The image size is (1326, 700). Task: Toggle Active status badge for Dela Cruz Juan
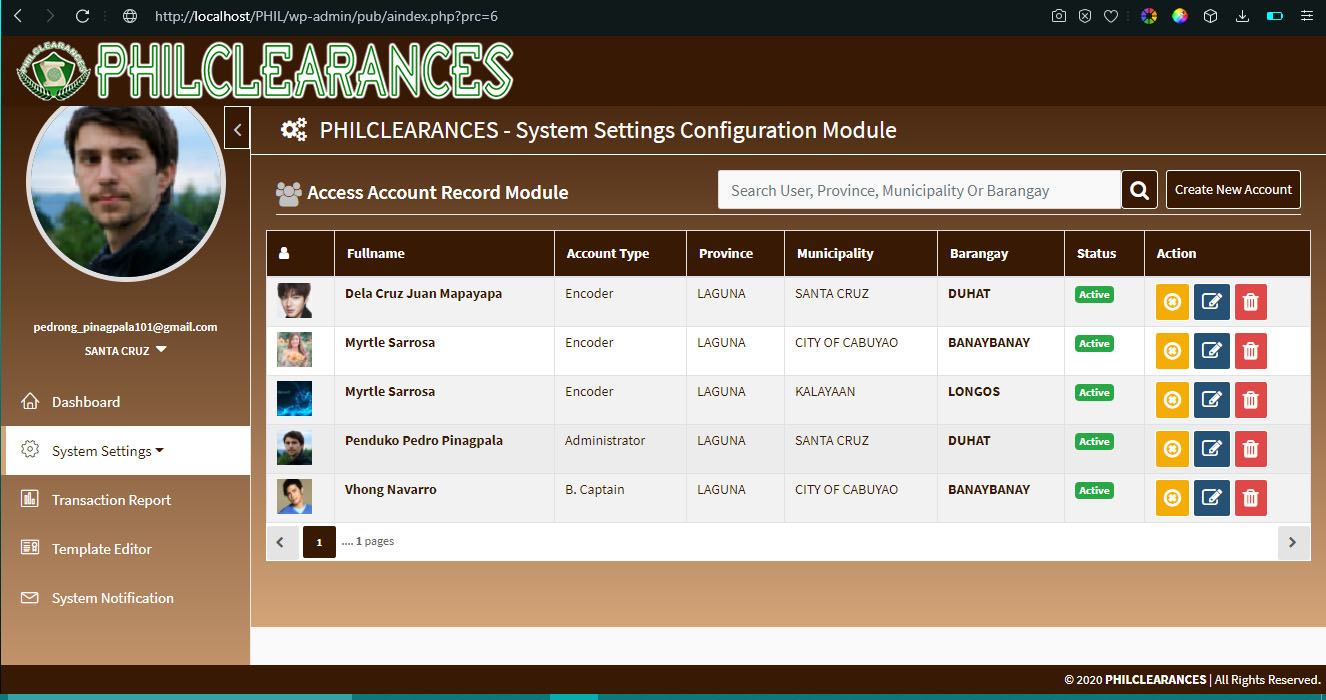coord(1094,295)
